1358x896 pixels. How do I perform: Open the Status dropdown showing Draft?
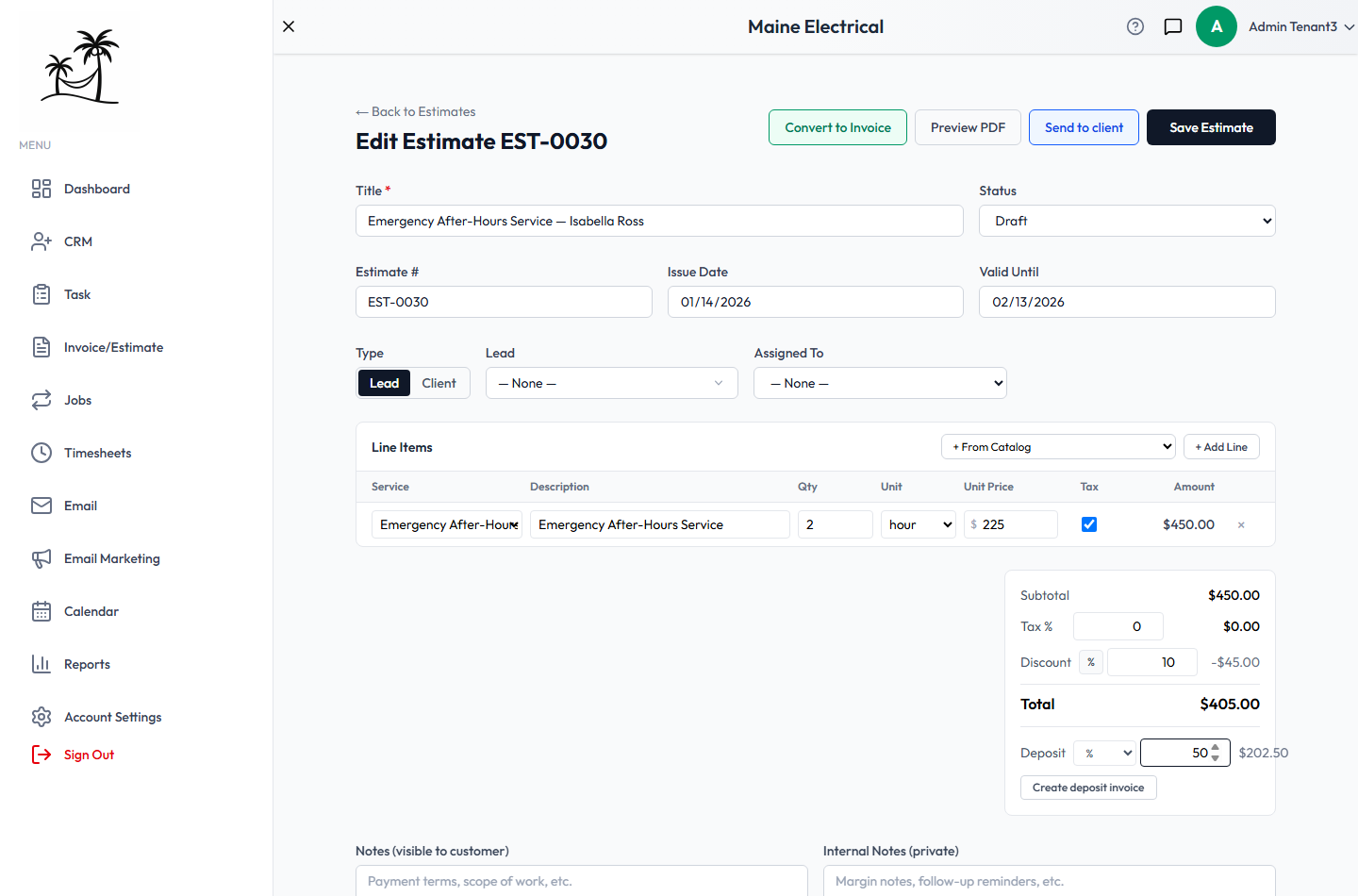[x=1127, y=221]
